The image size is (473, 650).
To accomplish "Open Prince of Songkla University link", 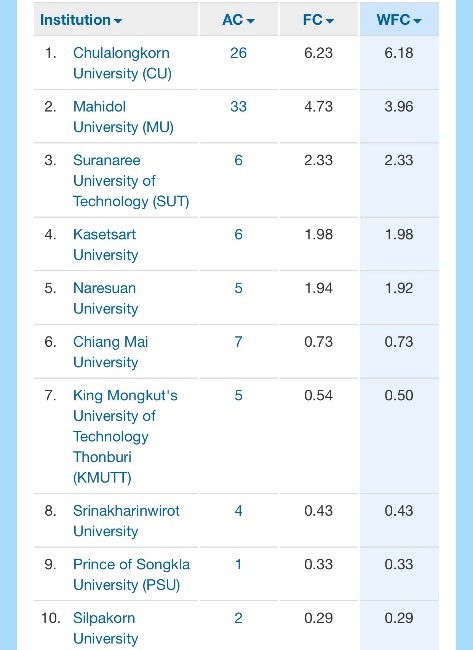I will click(x=131, y=575).
